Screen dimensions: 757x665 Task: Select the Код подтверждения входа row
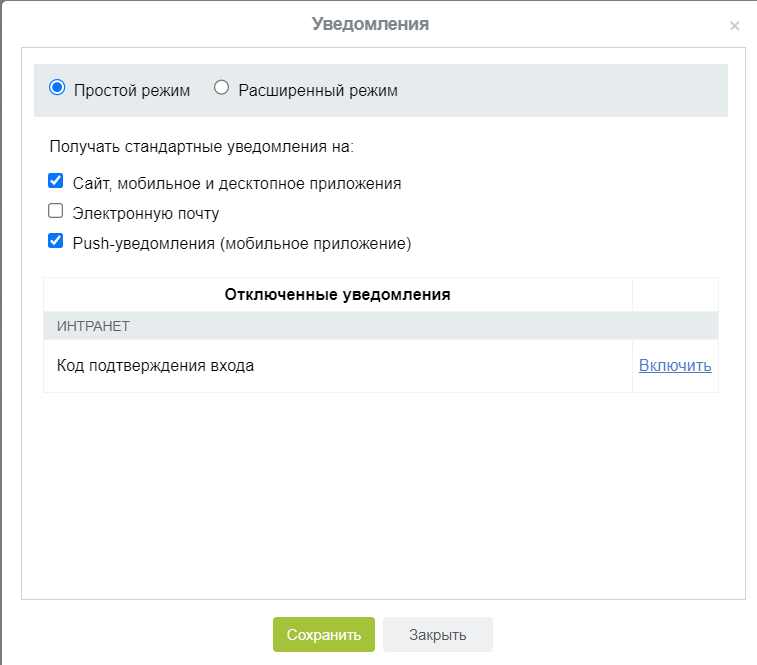156,366
